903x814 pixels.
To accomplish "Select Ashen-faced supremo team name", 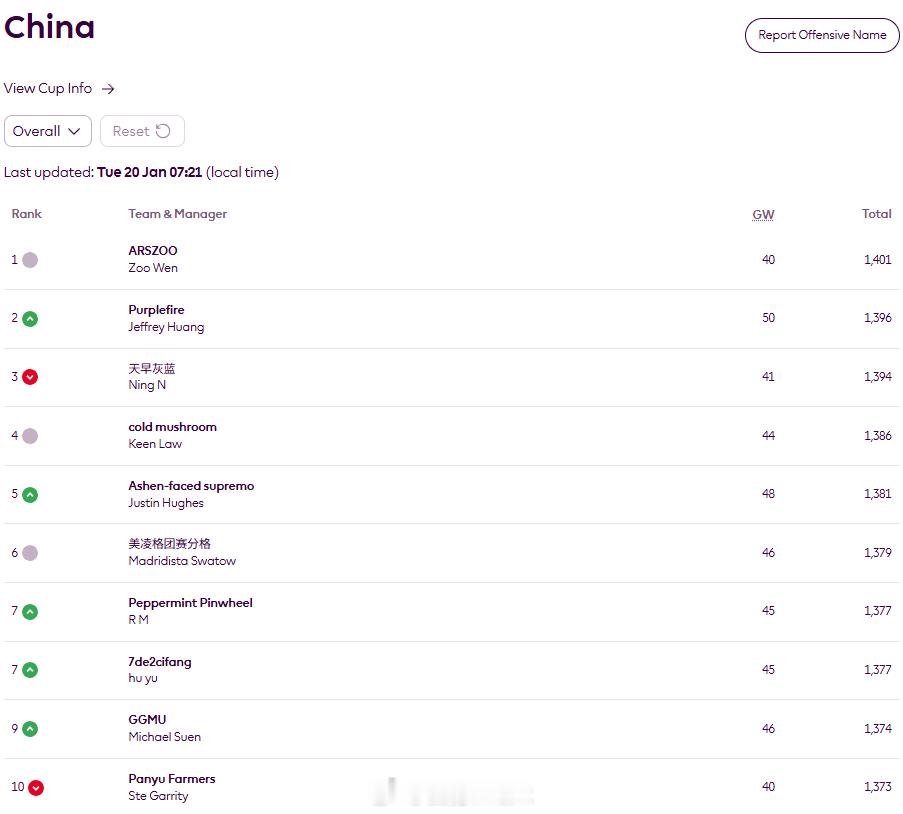I will coord(191,486).
